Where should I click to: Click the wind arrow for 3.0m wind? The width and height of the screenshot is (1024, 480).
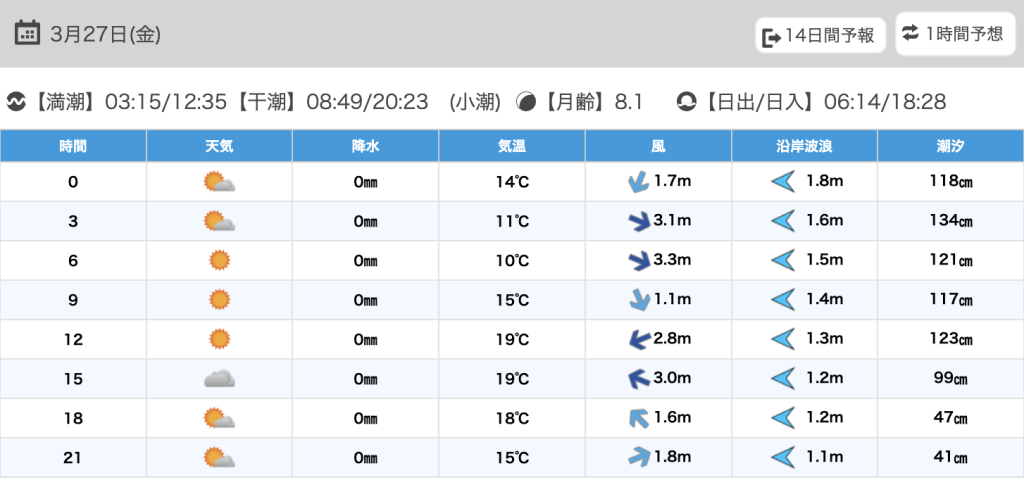click(636, 379)
